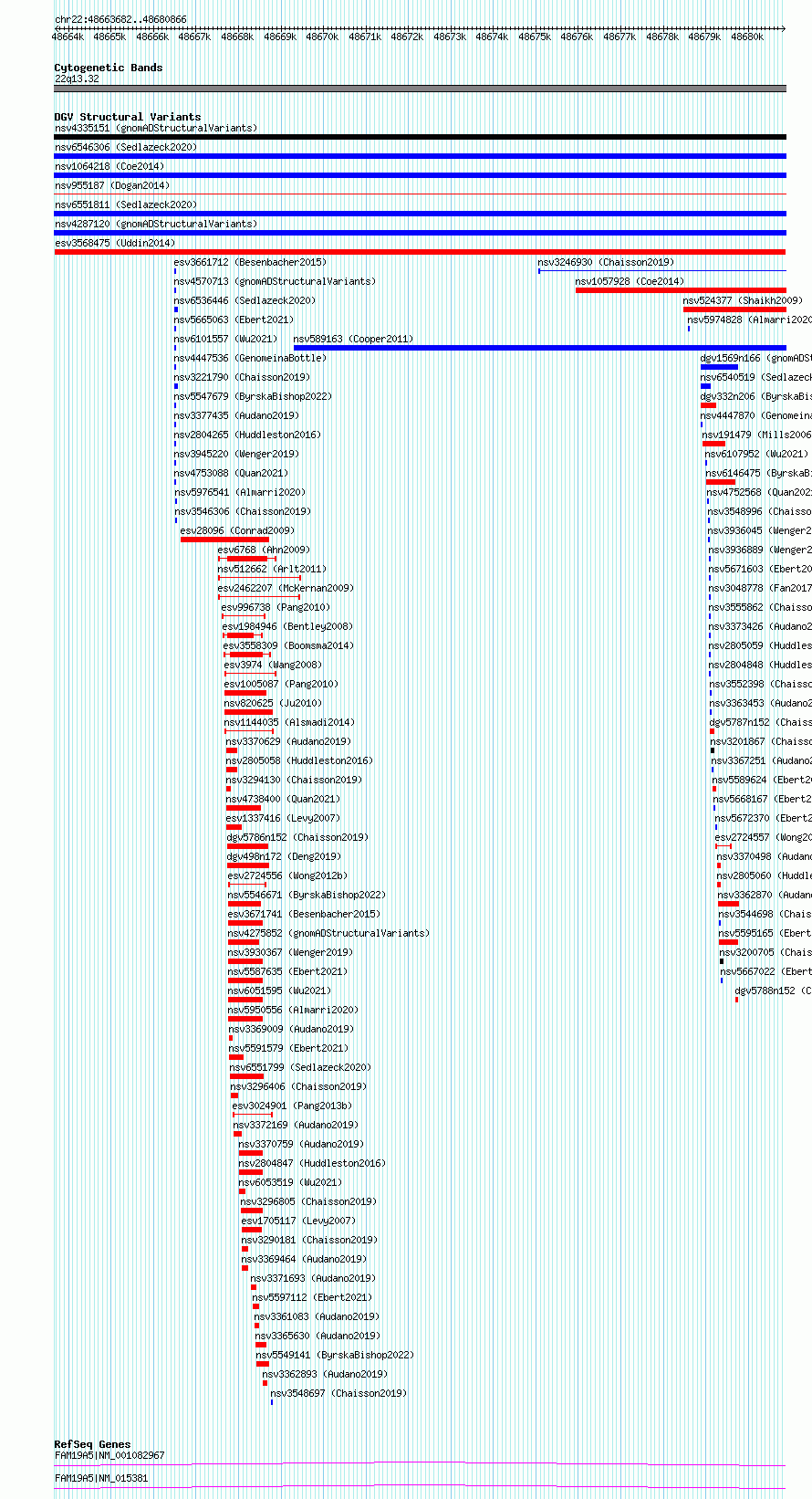812x1499 pixels.
Task: Click the blue bar under nsv589163
Action: 539,348
